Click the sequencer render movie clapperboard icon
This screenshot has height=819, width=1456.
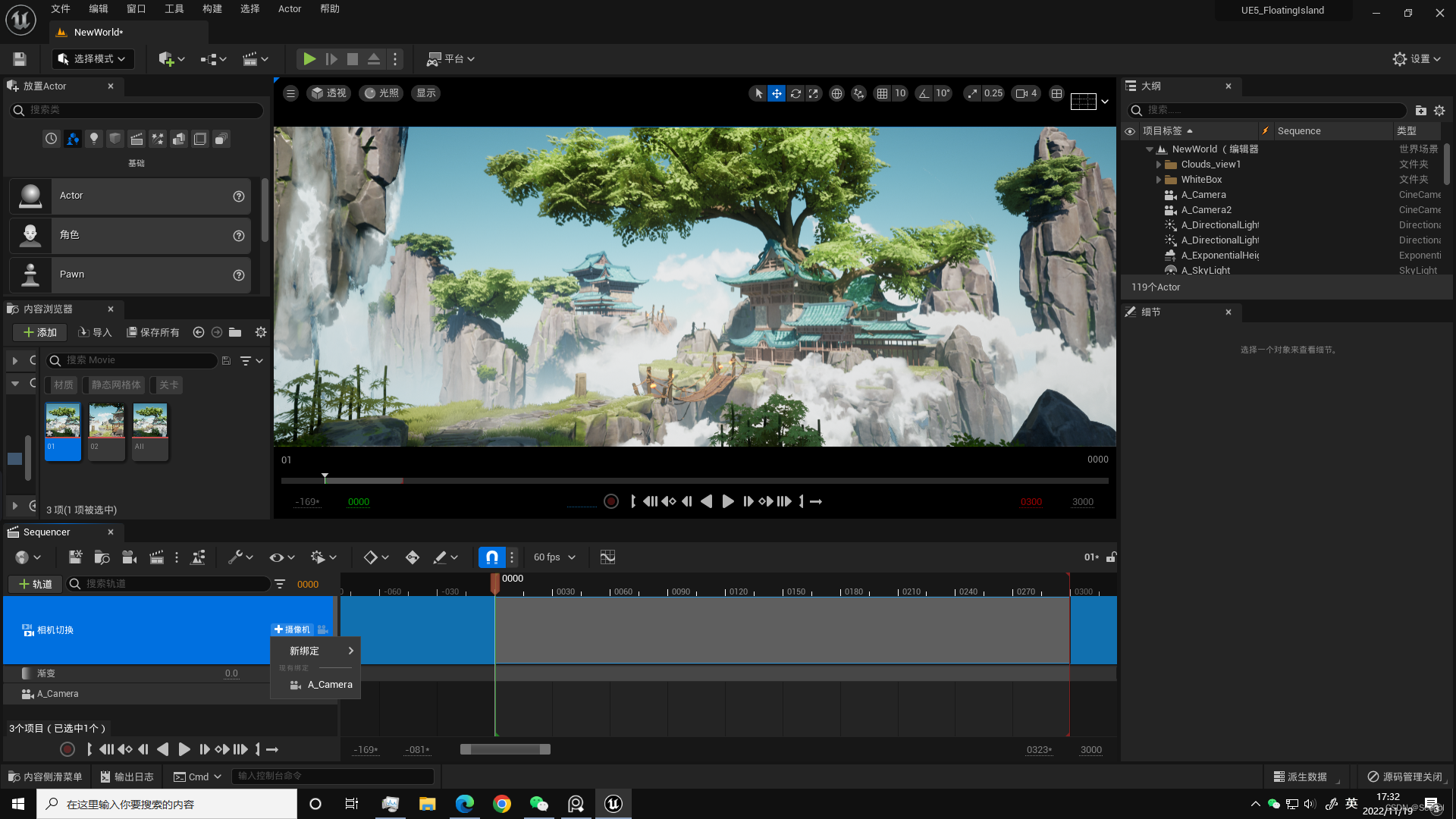coord(156,557)
